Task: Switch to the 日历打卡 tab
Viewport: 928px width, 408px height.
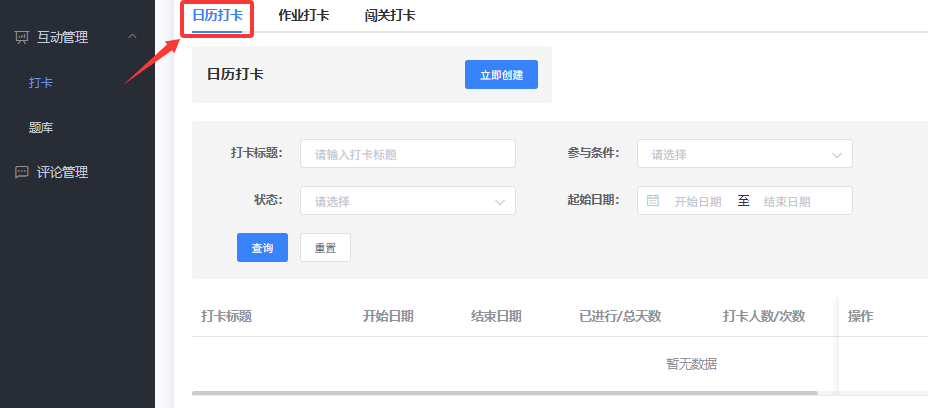Action: (217, 15)
